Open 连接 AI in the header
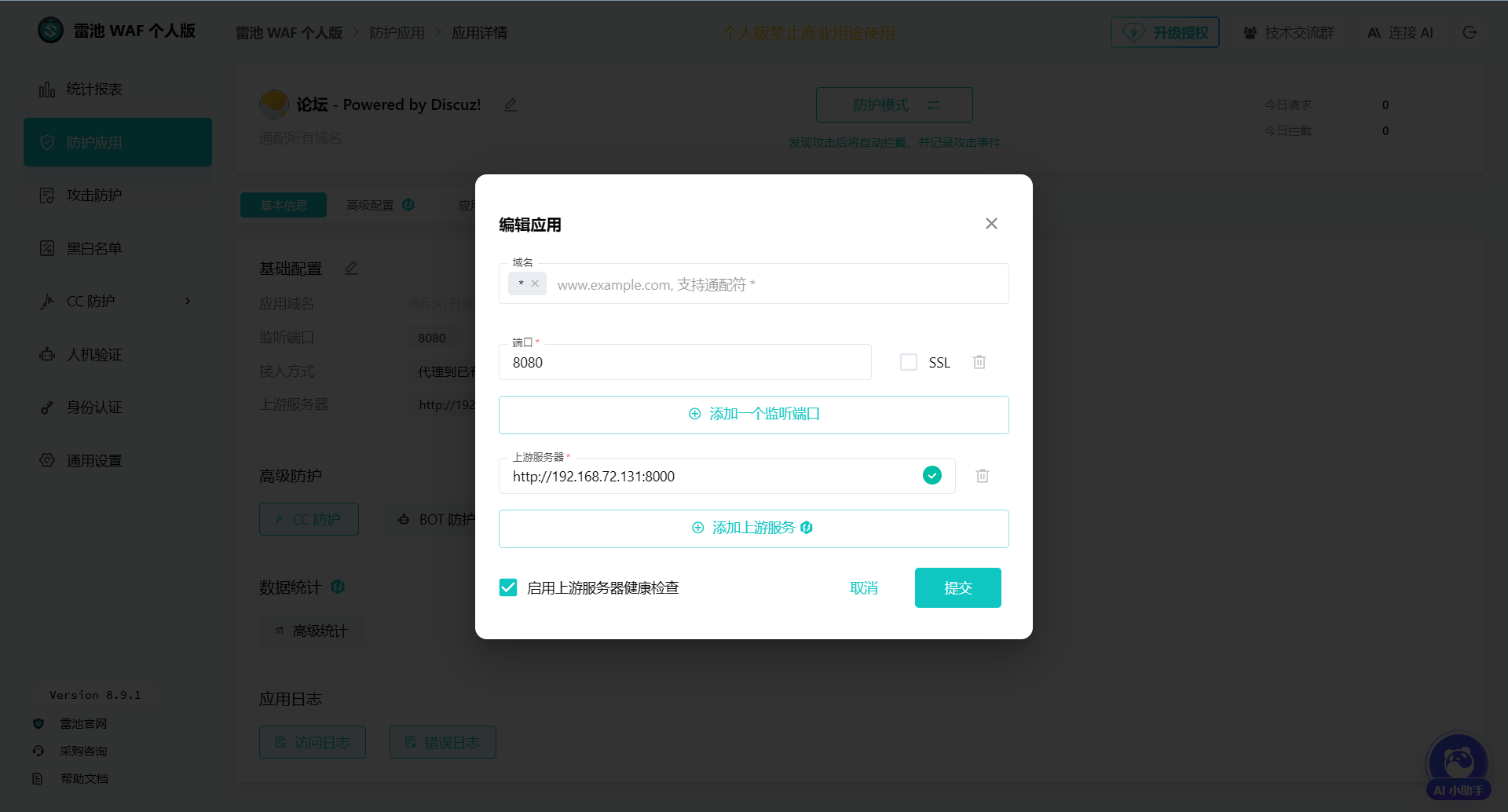 [1400, 32]
